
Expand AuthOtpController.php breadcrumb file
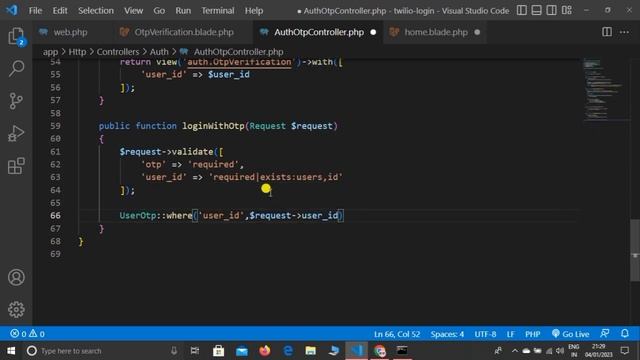click(x=238, y=52)
